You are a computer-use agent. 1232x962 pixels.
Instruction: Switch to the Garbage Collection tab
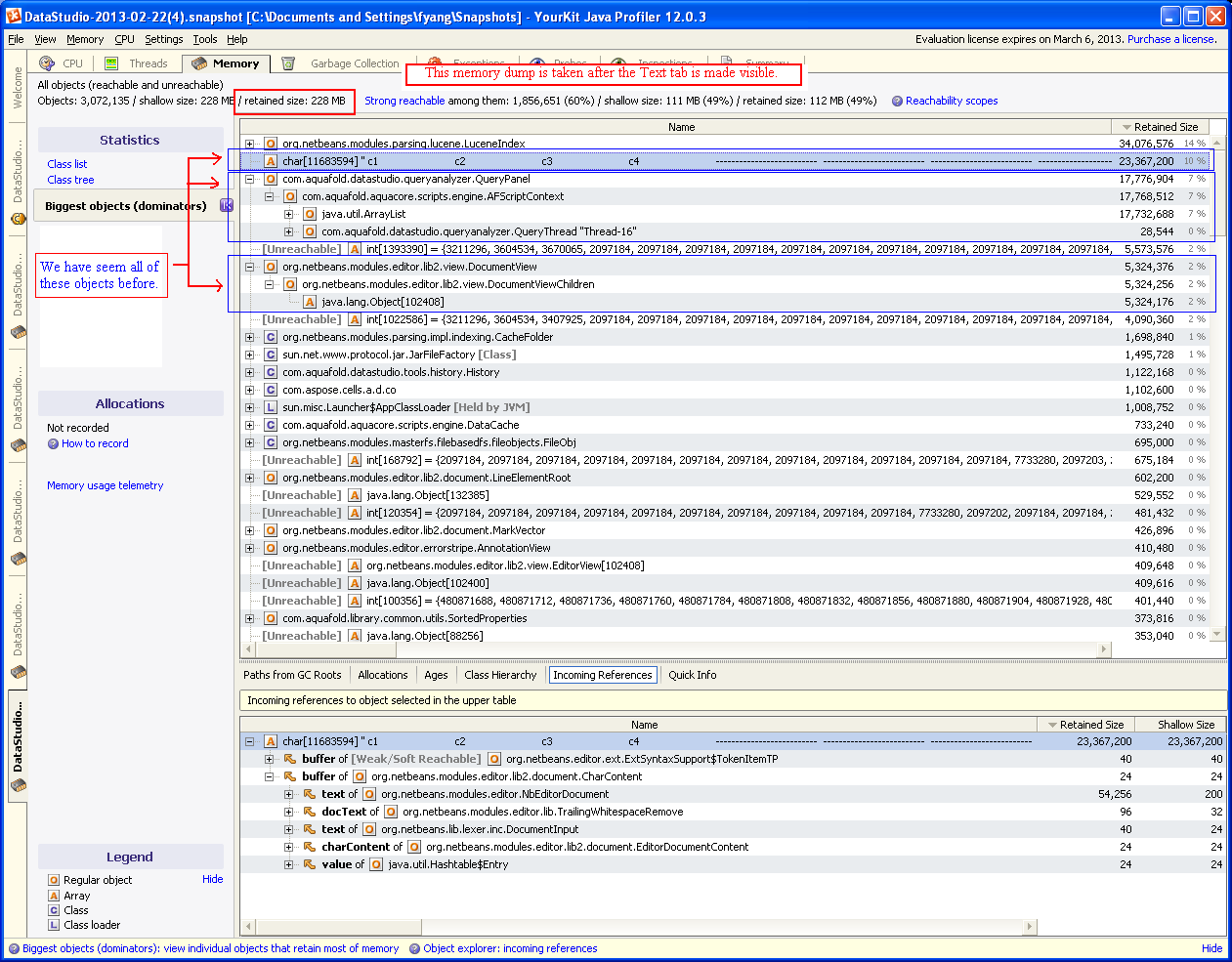(x=342, y=63)
